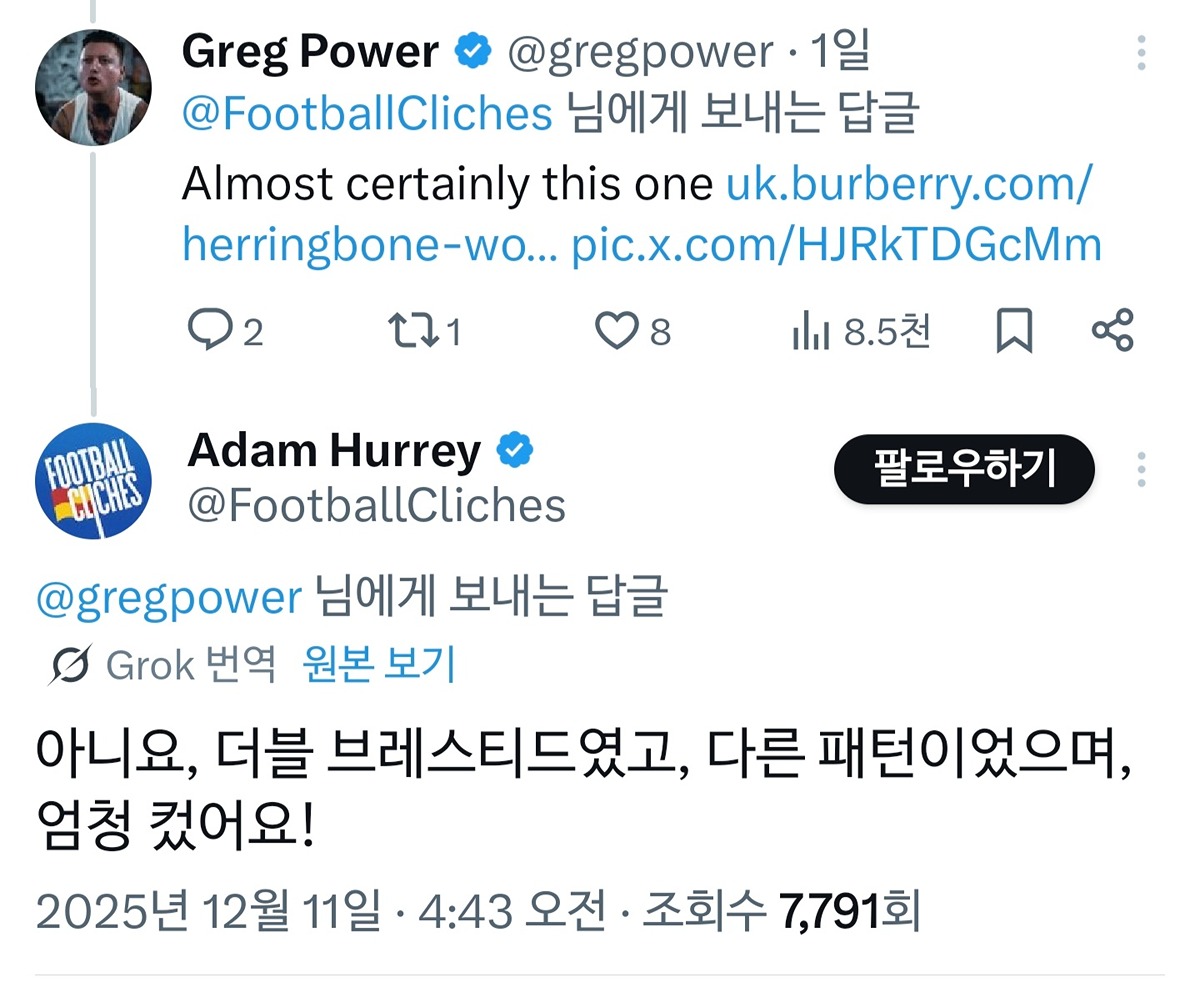
Task: Tap the @gregpower mention in reply line
Action: pyautogui.click(x=168, y=597)
